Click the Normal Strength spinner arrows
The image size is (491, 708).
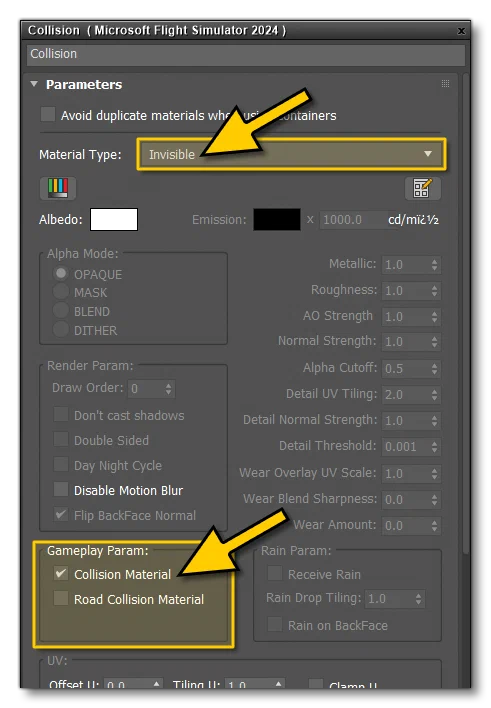[435, 341]
